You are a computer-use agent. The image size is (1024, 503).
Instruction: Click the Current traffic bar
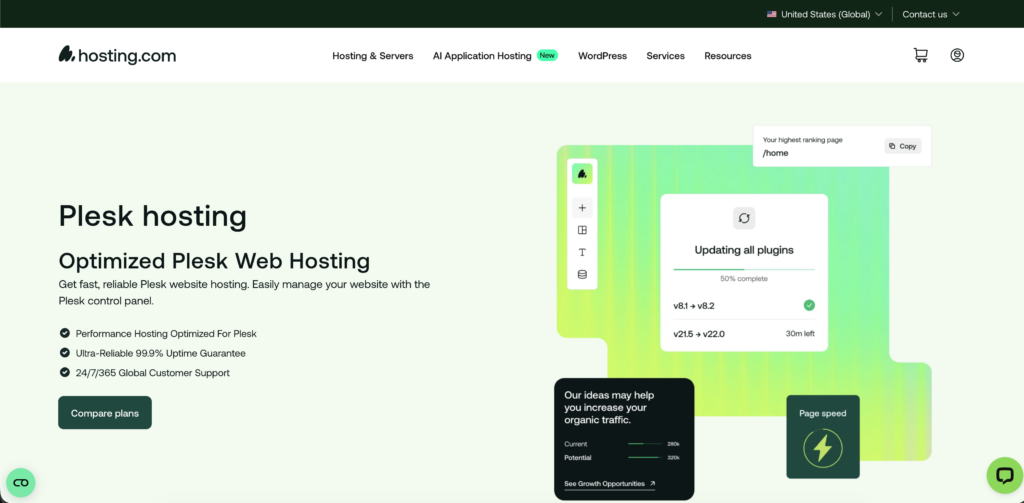(x=645, y=444)
